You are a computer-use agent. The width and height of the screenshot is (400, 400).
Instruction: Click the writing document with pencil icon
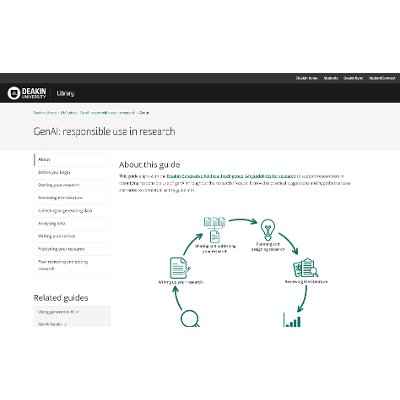click(x=180, y=268)
